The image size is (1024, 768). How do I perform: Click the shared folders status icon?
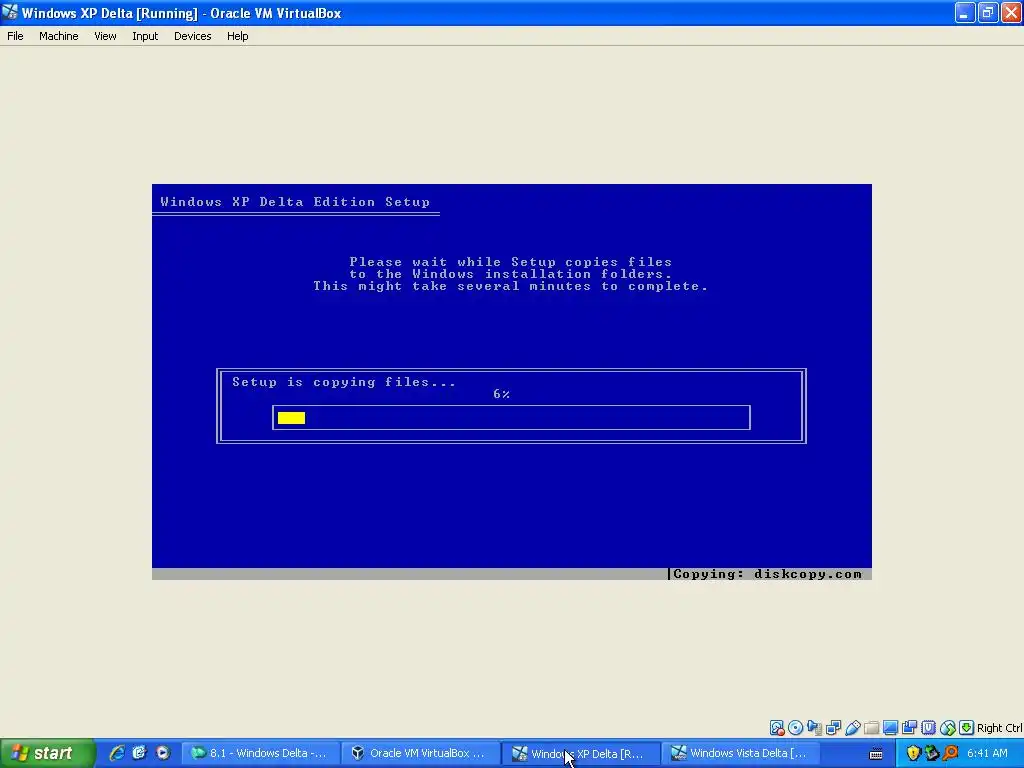point(871,728)
